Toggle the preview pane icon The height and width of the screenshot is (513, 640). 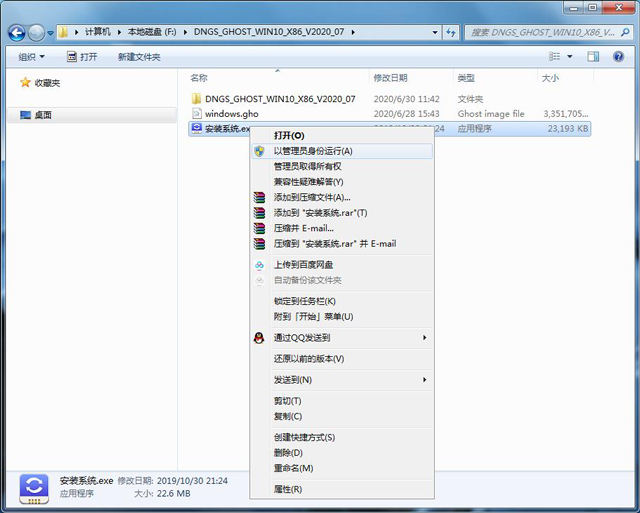pyautogui.click(x=593, y=56)
